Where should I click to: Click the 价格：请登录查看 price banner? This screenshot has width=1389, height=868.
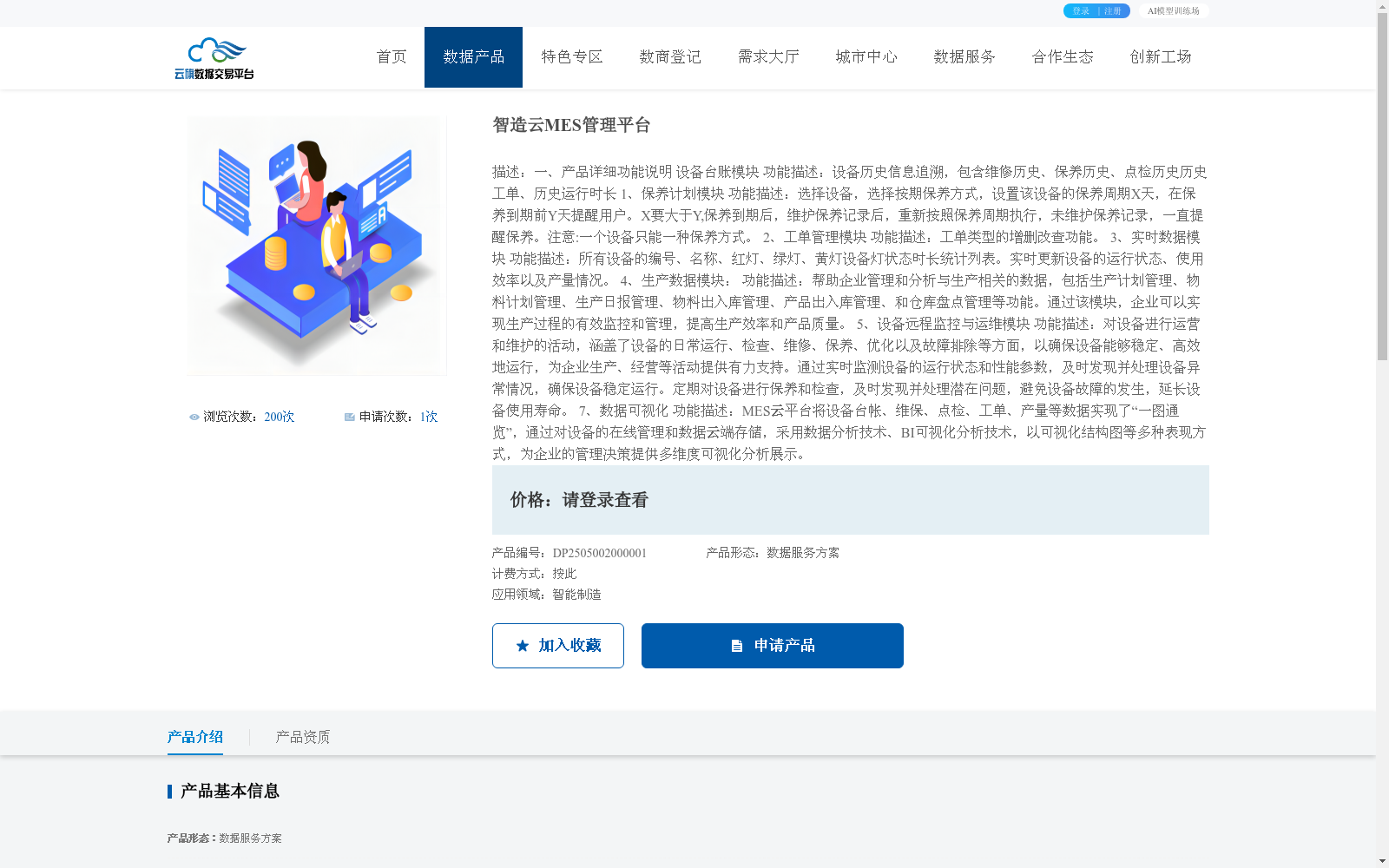pyautogui.click(x=851, y=500)
